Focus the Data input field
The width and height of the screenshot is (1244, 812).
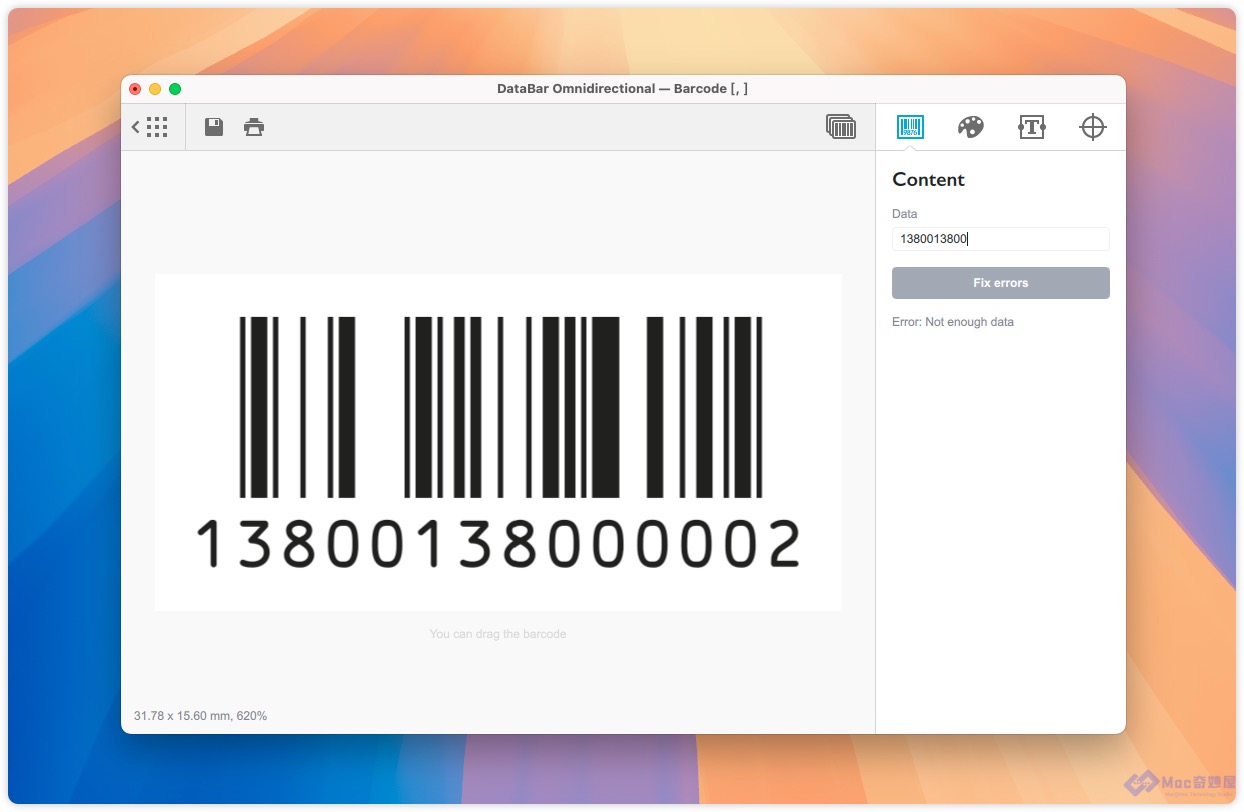tap(1001, 239)
